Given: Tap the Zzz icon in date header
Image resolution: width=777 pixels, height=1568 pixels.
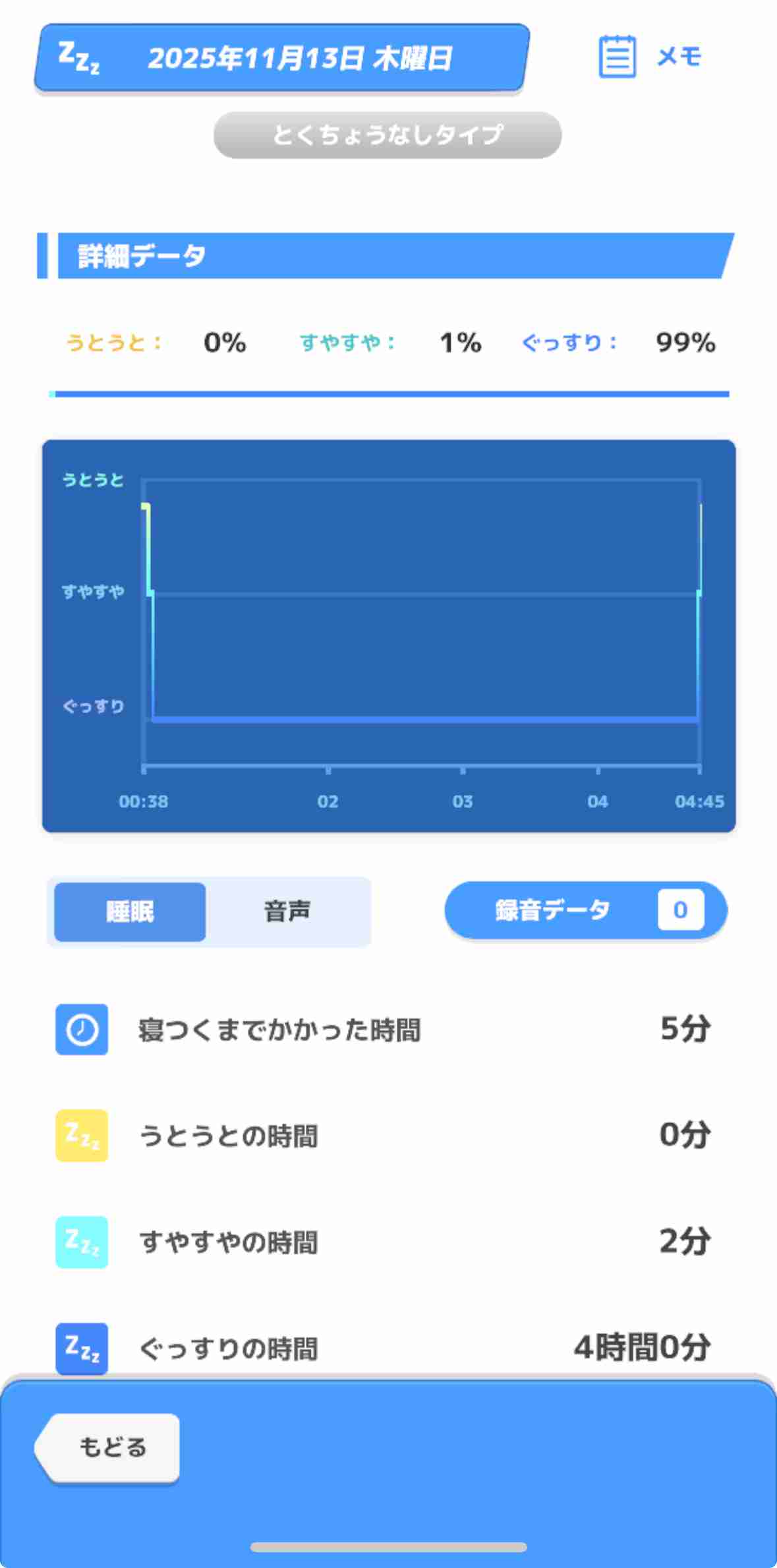Looking at the screenshot, I should click(79, 58).
